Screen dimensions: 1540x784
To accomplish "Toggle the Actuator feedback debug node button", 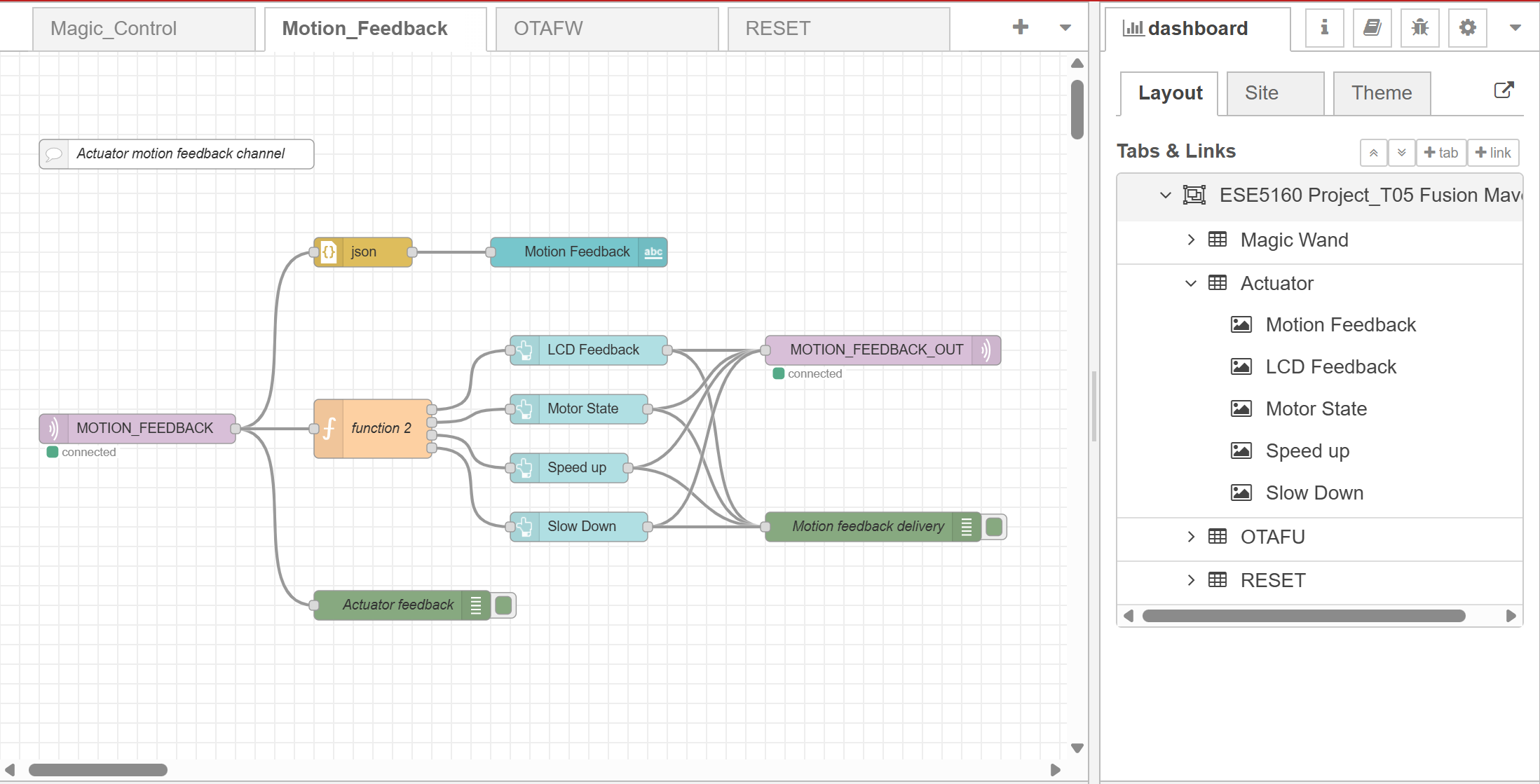I will [504, 605].
